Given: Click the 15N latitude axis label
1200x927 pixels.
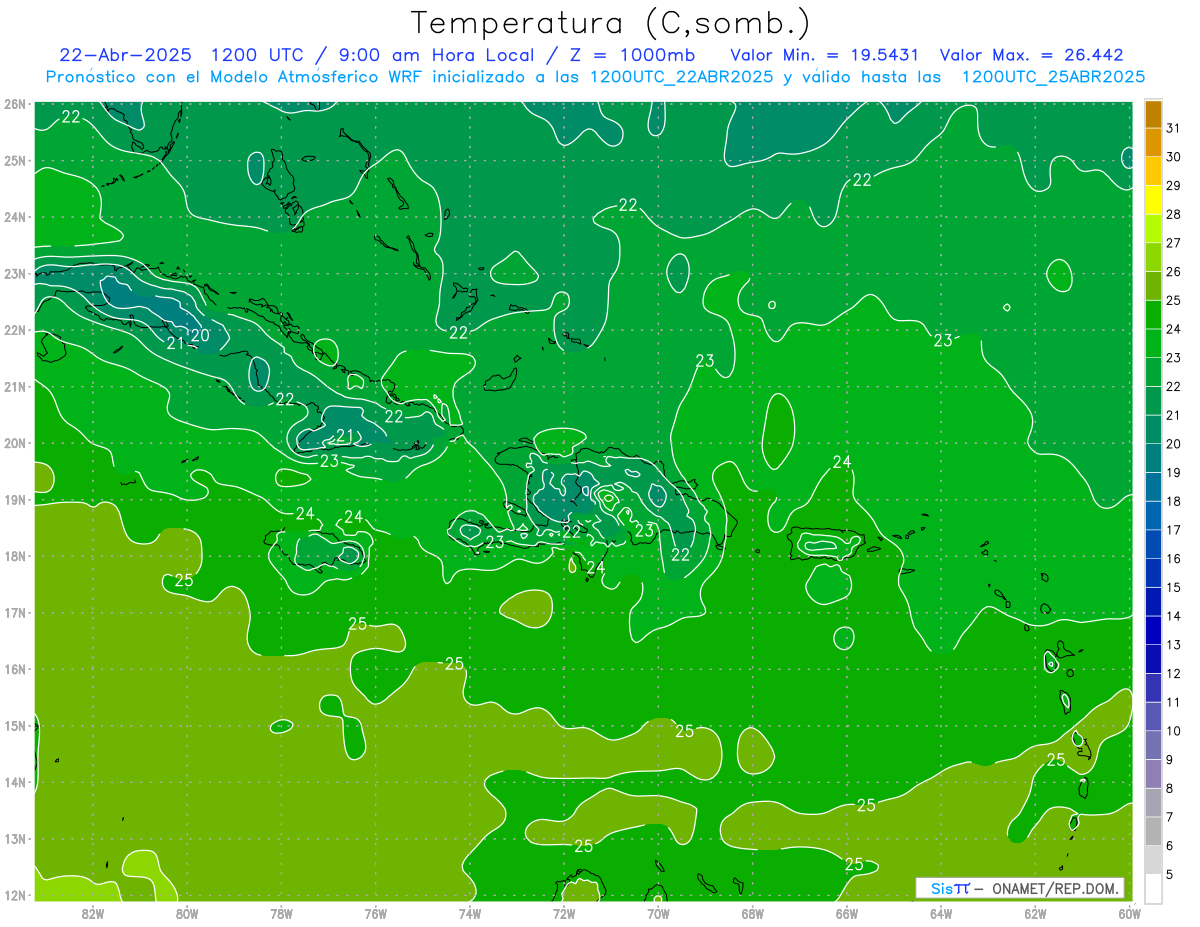Looking at the screenshot, I should pyautogui.click(x=15, y=726).
